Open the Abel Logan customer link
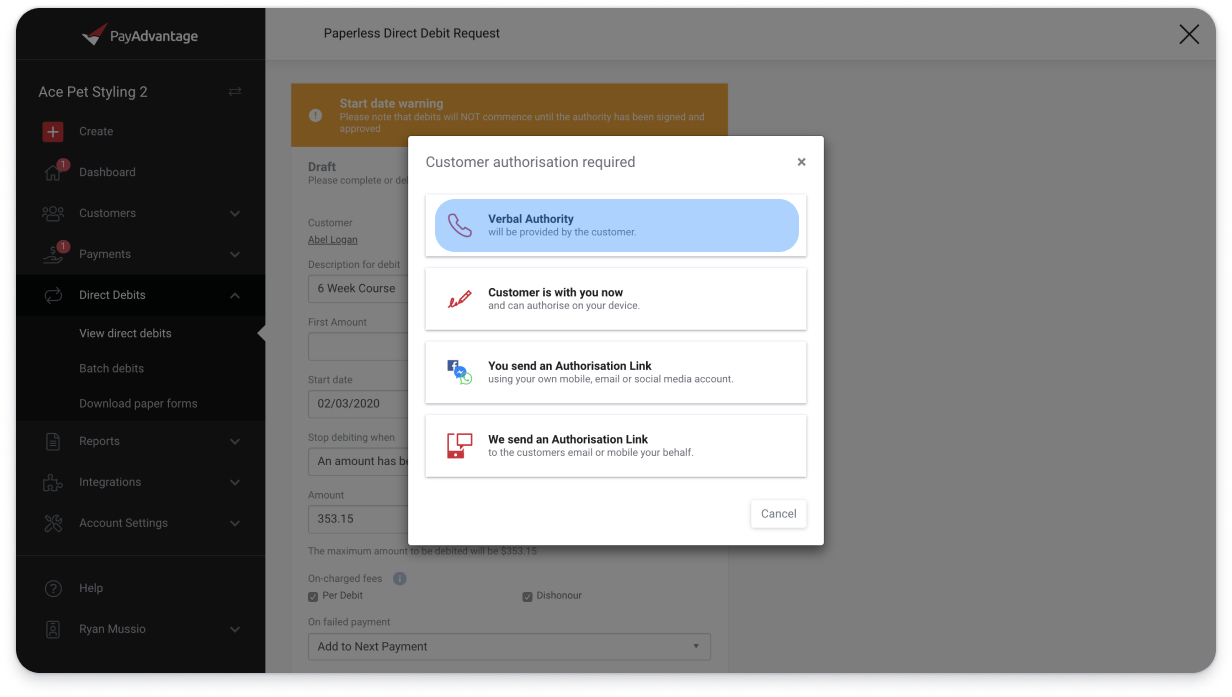Image resolution: width=1232 pixels, height=697 pixels. 332,240
